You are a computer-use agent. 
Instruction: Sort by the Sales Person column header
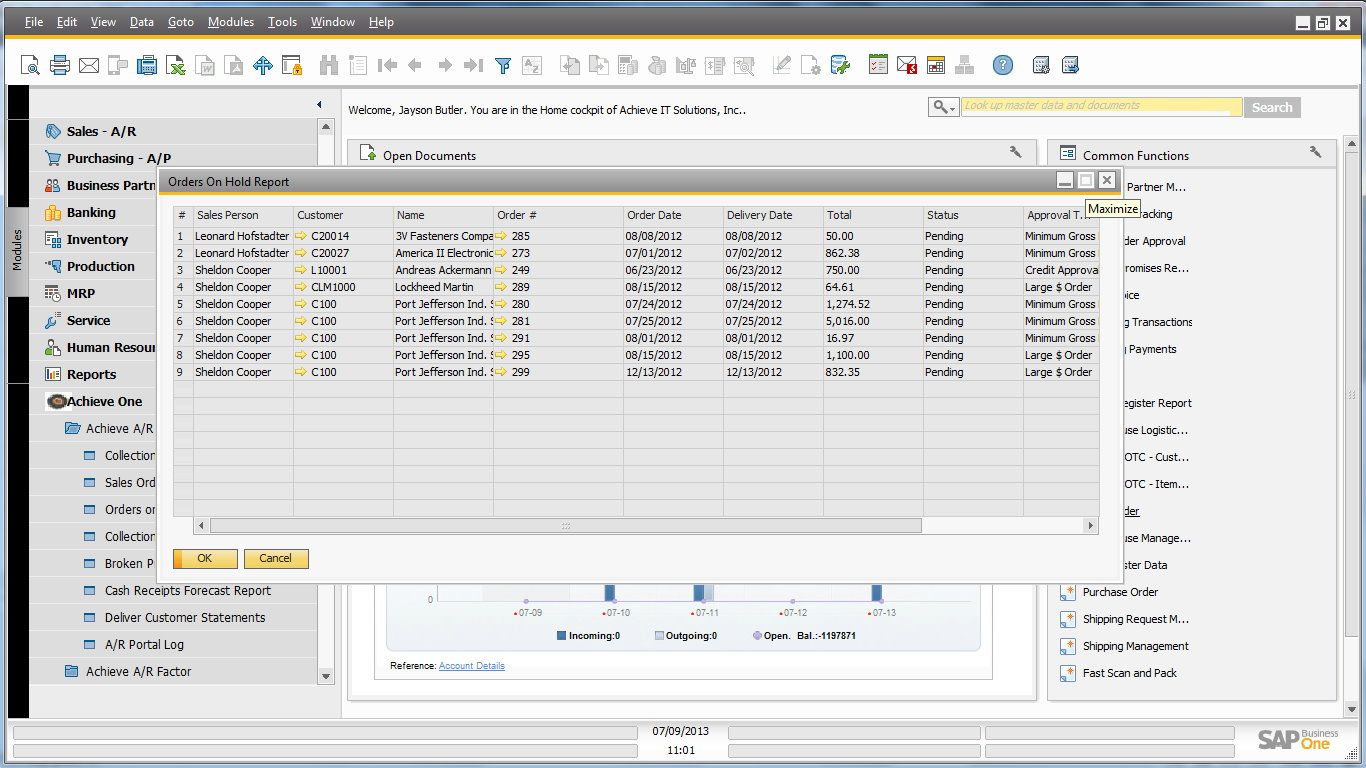243,215
